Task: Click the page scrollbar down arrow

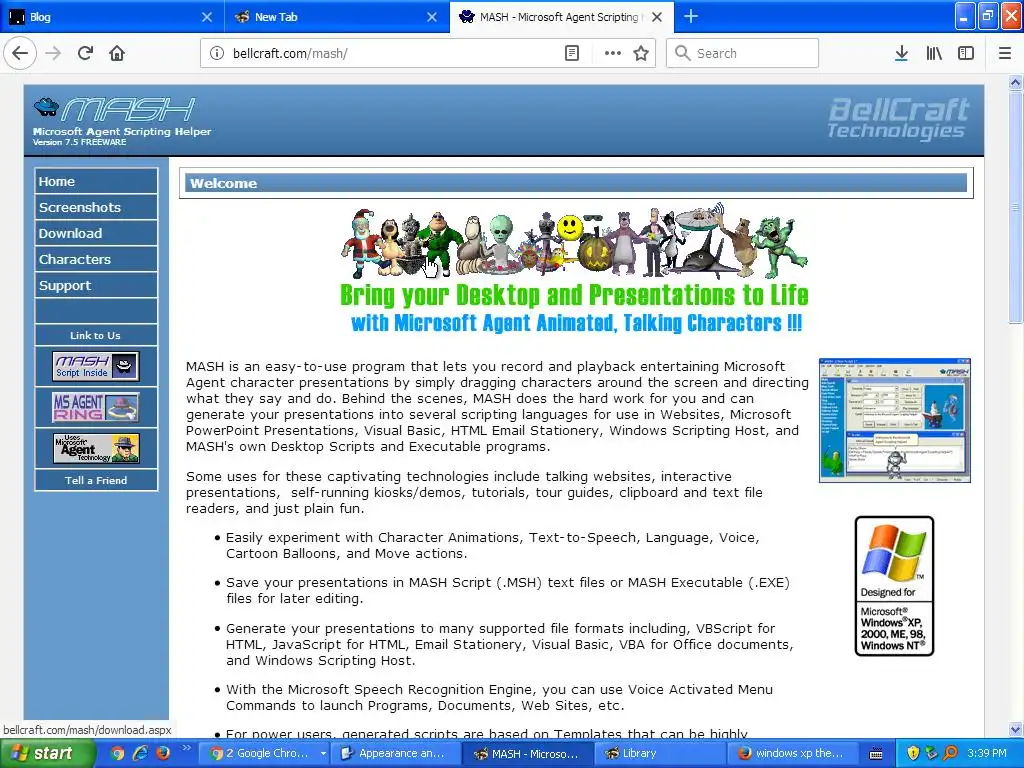Action: 1015,729
